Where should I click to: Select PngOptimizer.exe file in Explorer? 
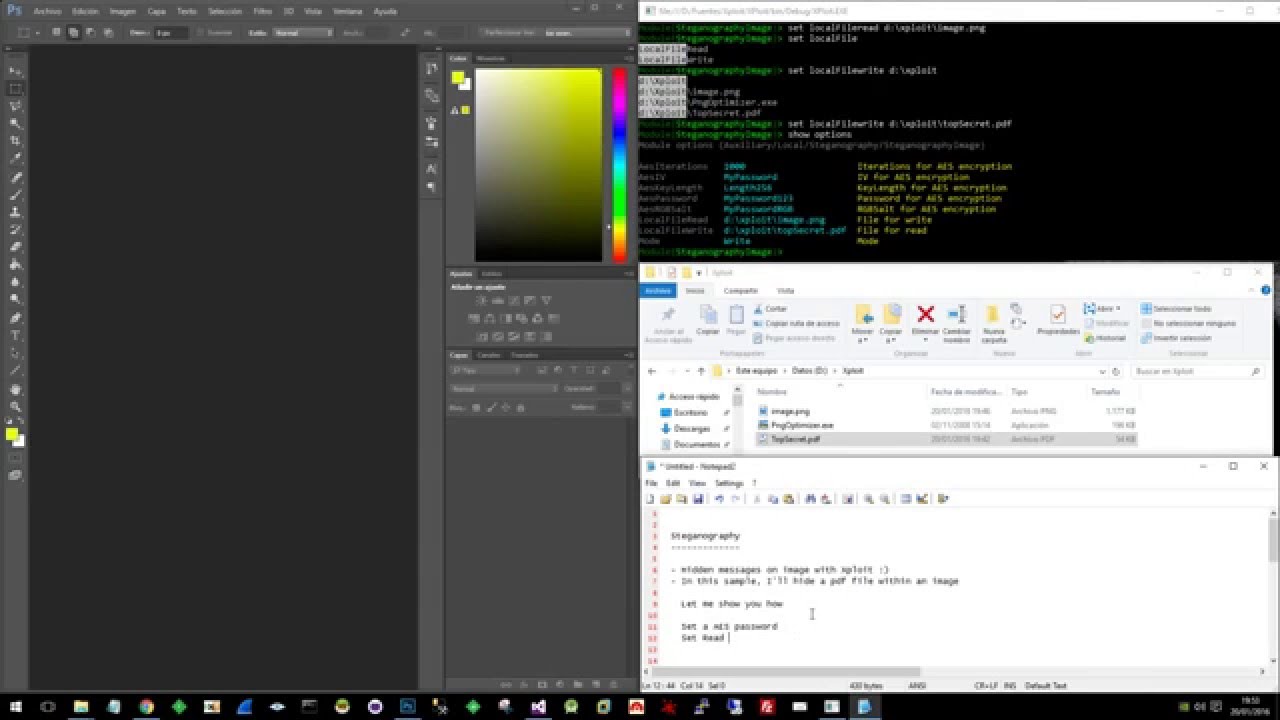point(946,425)
